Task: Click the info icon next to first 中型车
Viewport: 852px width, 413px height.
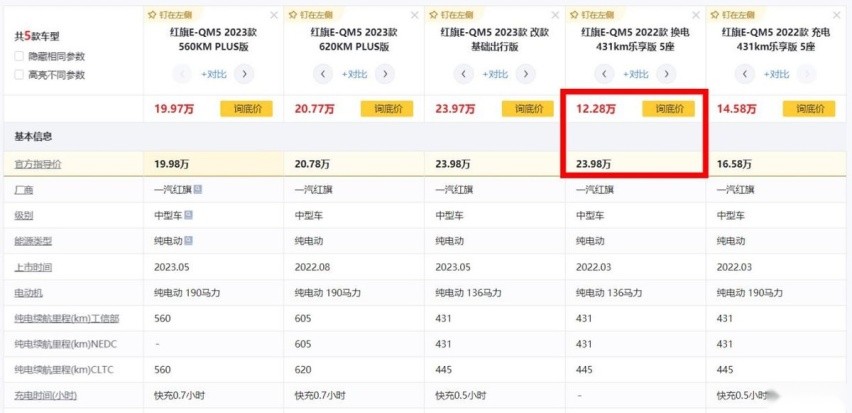Action: [x=188, y=215]
